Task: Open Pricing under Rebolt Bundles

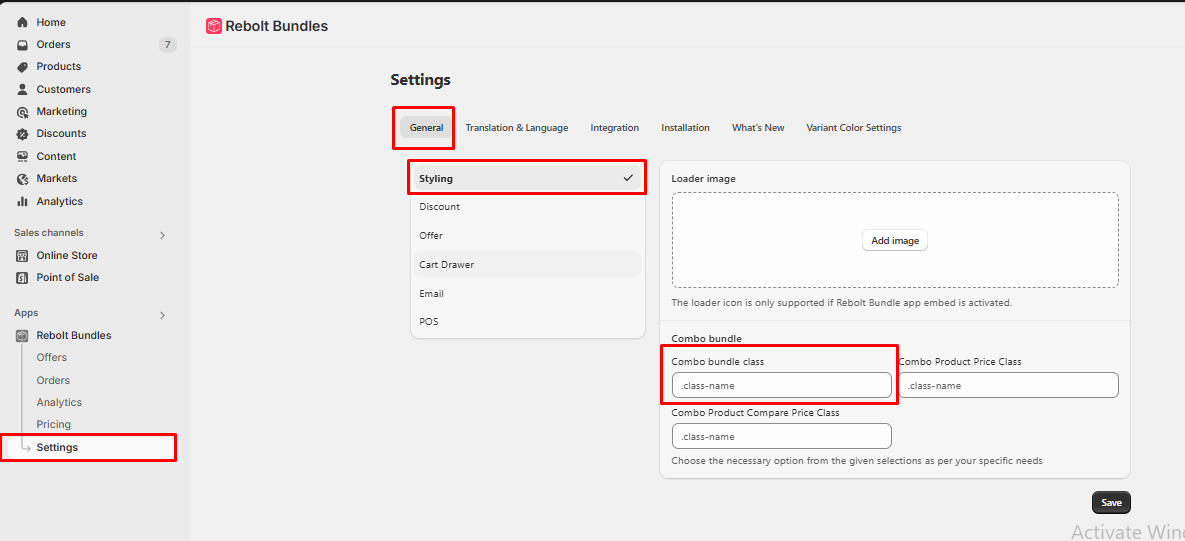Action: click(x=54, y=425)
